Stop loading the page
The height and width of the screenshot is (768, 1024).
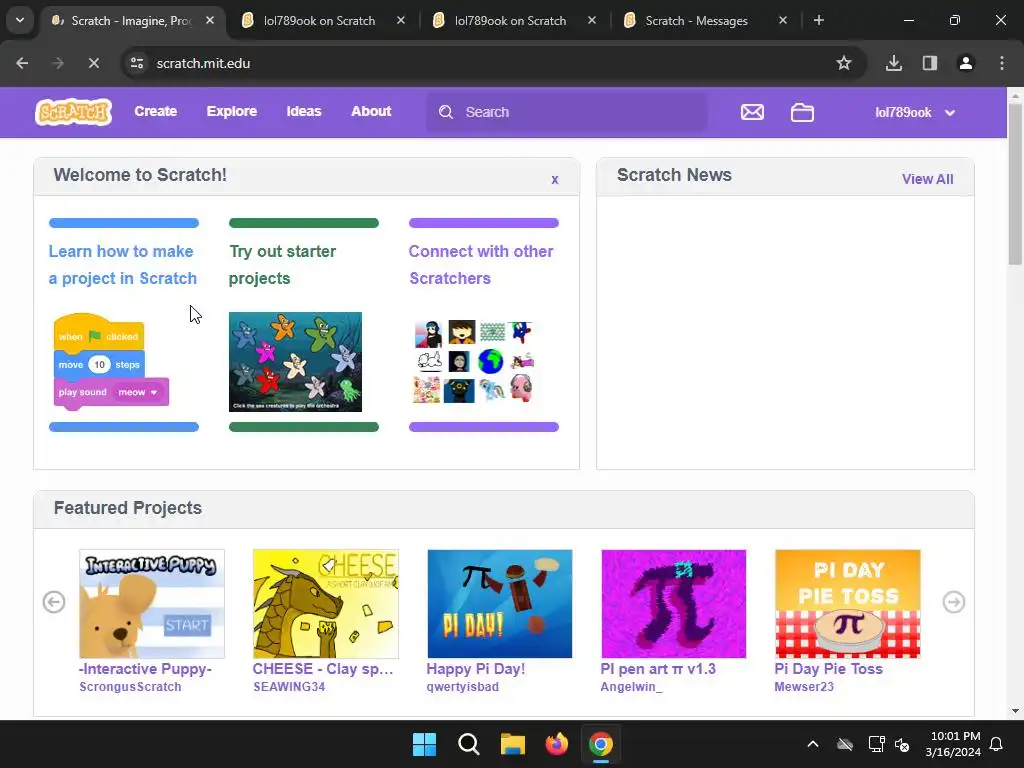(93, 63)
